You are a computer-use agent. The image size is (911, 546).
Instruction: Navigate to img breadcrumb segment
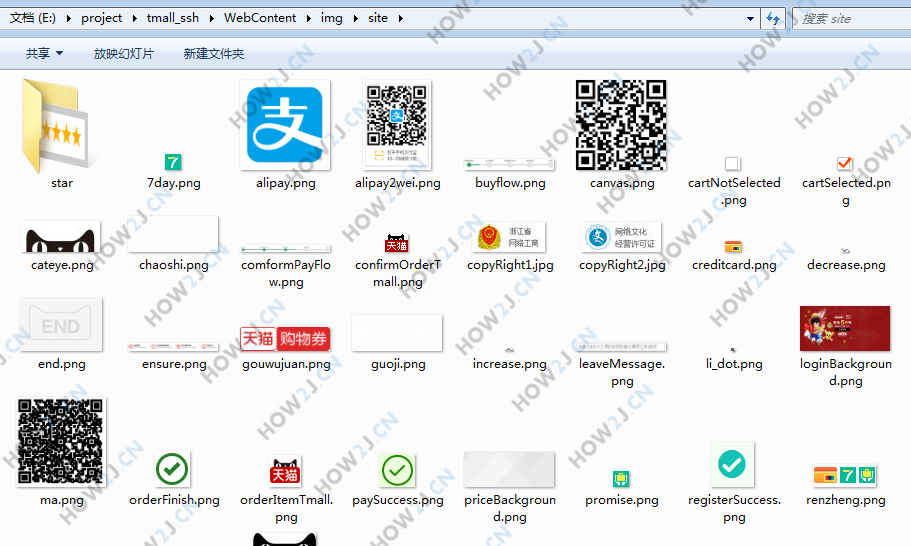pyautogui.click(x=332, y=18)
